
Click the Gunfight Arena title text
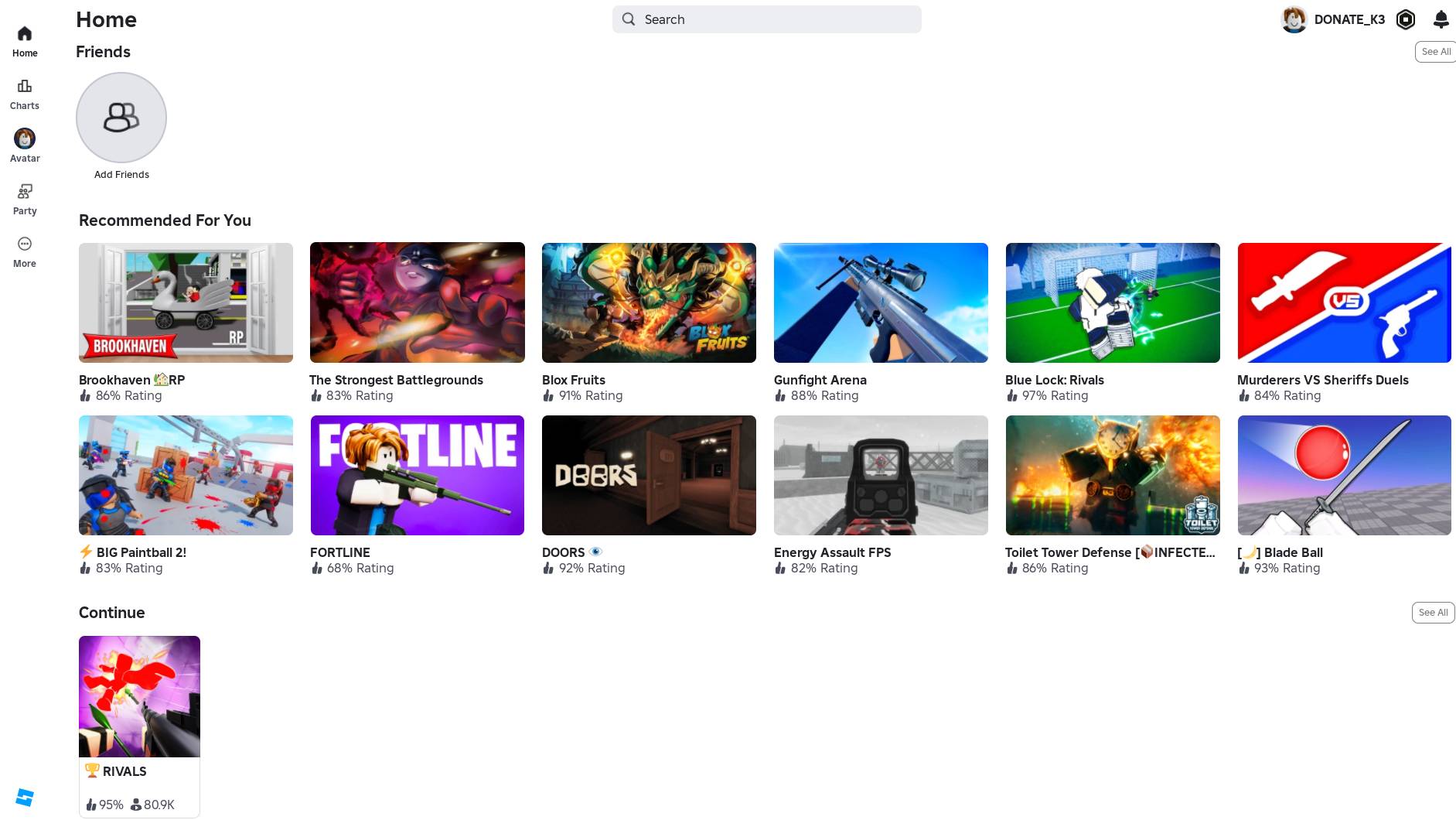[820, 380]
